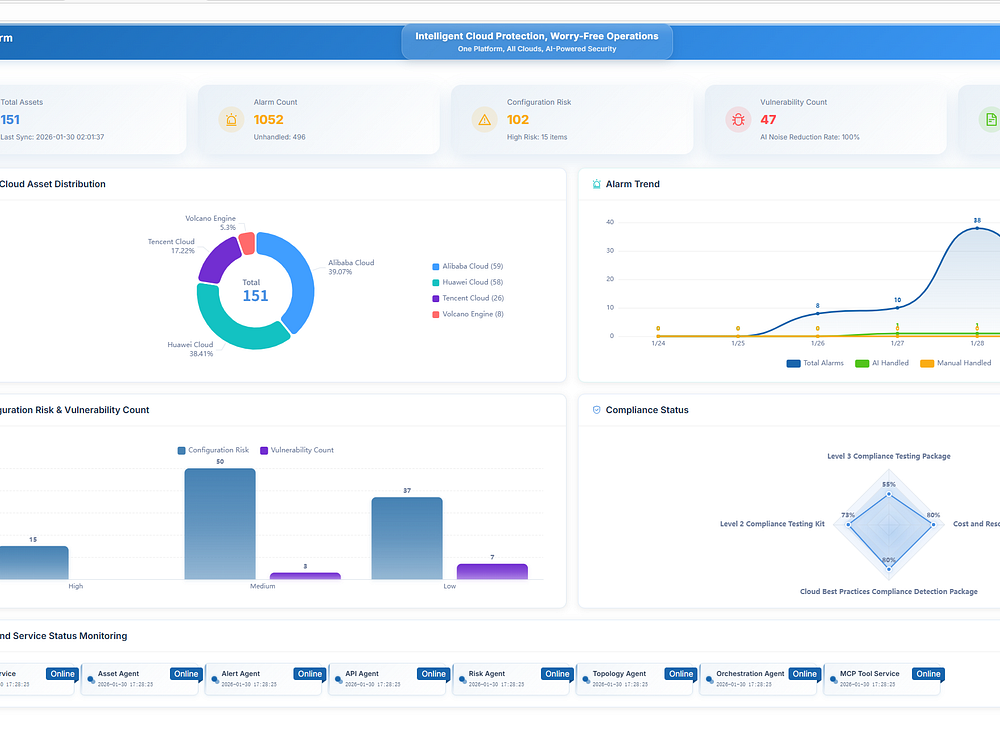Click the MCP Tool Service status icon

[x=834, y=680]
